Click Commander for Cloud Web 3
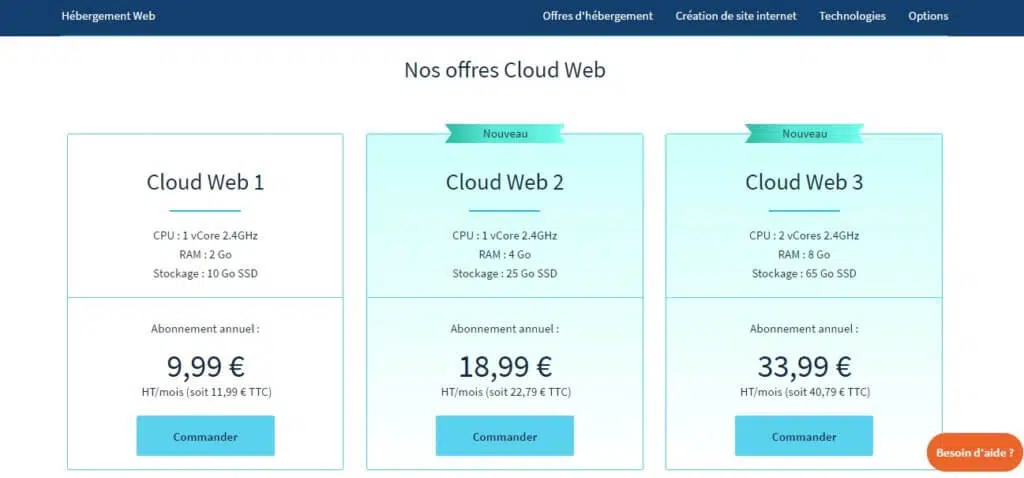Screen dimensions: 1024x478 tap(803, 436)
